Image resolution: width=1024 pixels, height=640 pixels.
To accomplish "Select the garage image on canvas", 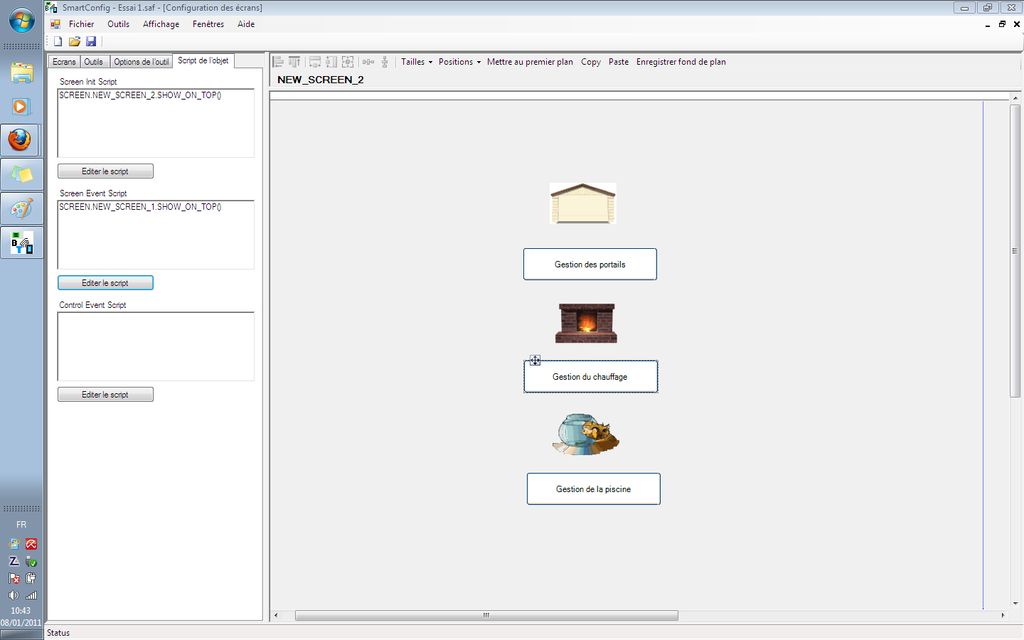I will click(582, 203).
